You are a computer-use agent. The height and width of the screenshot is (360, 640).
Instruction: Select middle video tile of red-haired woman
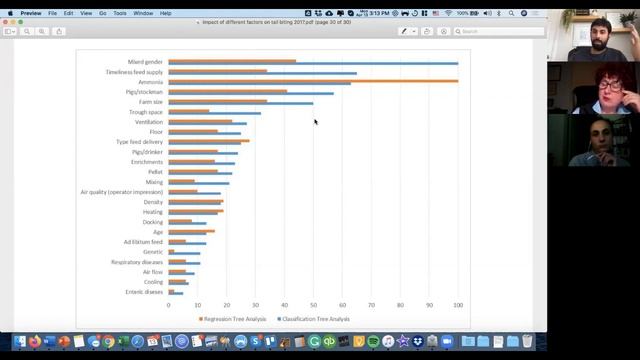pyautogui.click(x=593, y=88)
